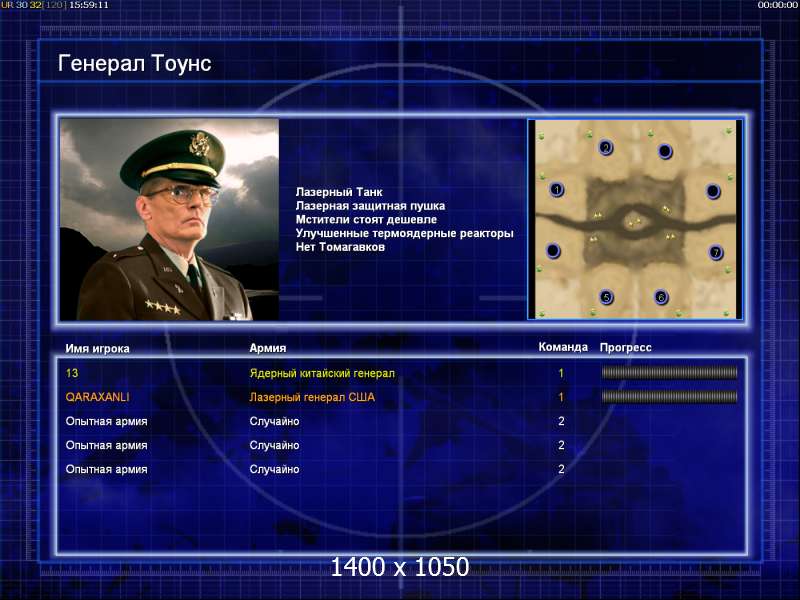Click the Лазерный генерал США army label
This screenshot has height=600, width=800.
[312, 397]
